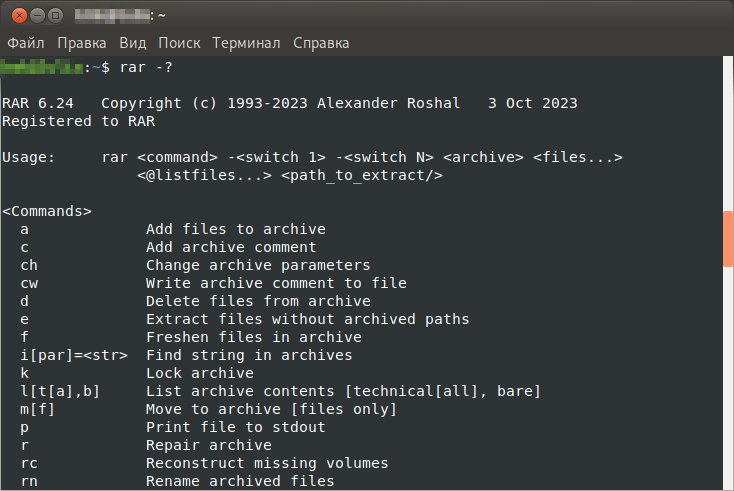Click the 'Repair archive' description text
Image resolution: width=734 pixels, height=491 pixels.
(x=208, y=445)
